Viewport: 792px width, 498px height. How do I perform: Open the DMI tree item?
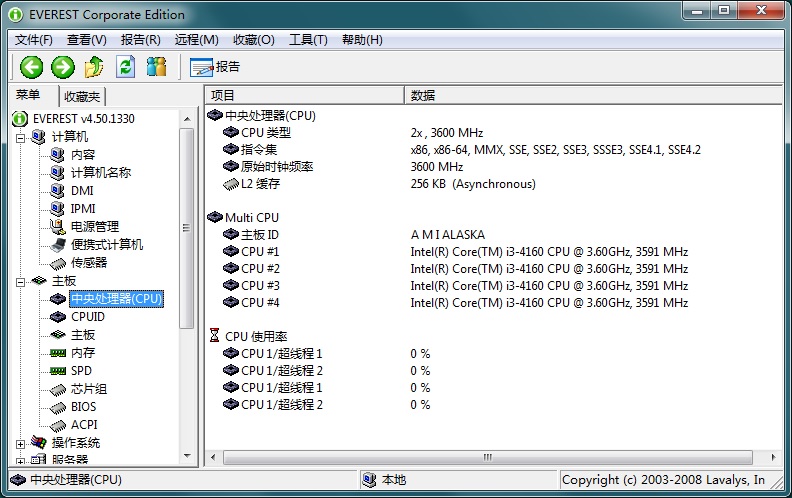[x=82, y=190]
